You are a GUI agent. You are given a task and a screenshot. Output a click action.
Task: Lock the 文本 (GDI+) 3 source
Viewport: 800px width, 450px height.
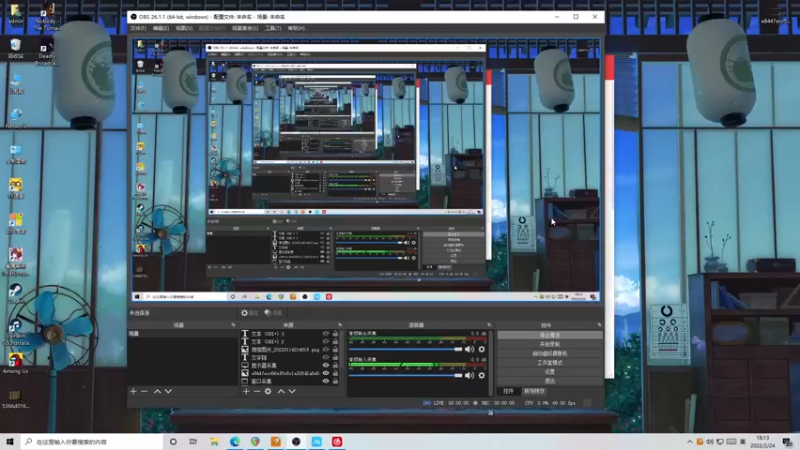[335, 334]
